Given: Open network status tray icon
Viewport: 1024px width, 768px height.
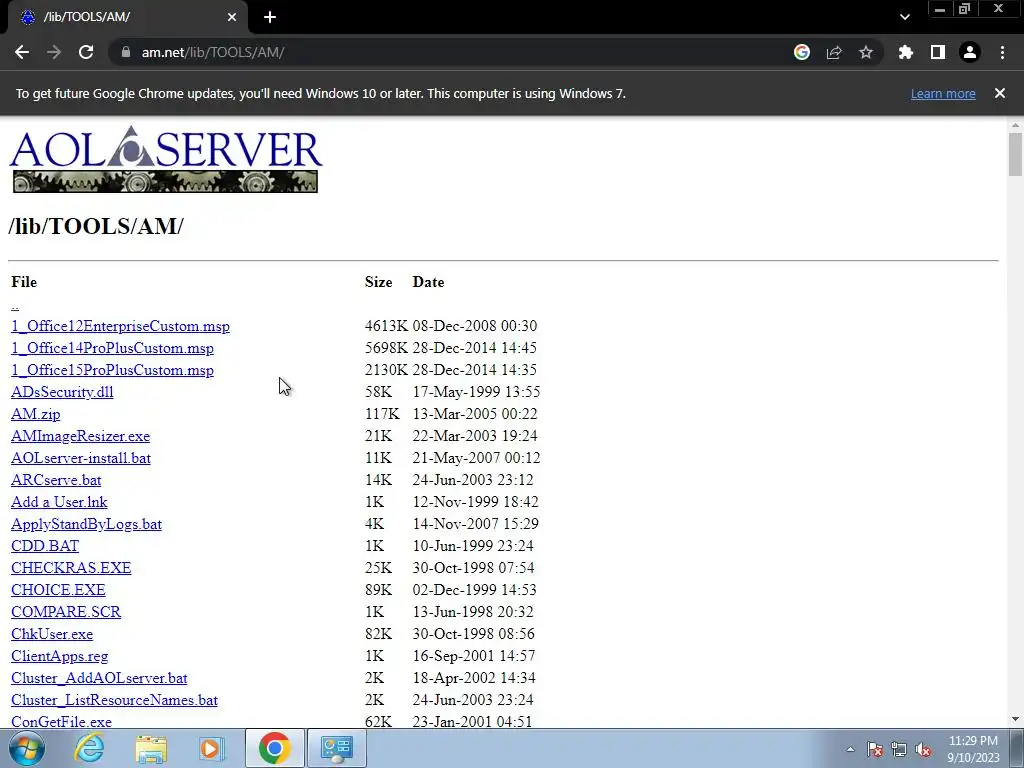Looking at the screenshot, I should tap(899, 749).
